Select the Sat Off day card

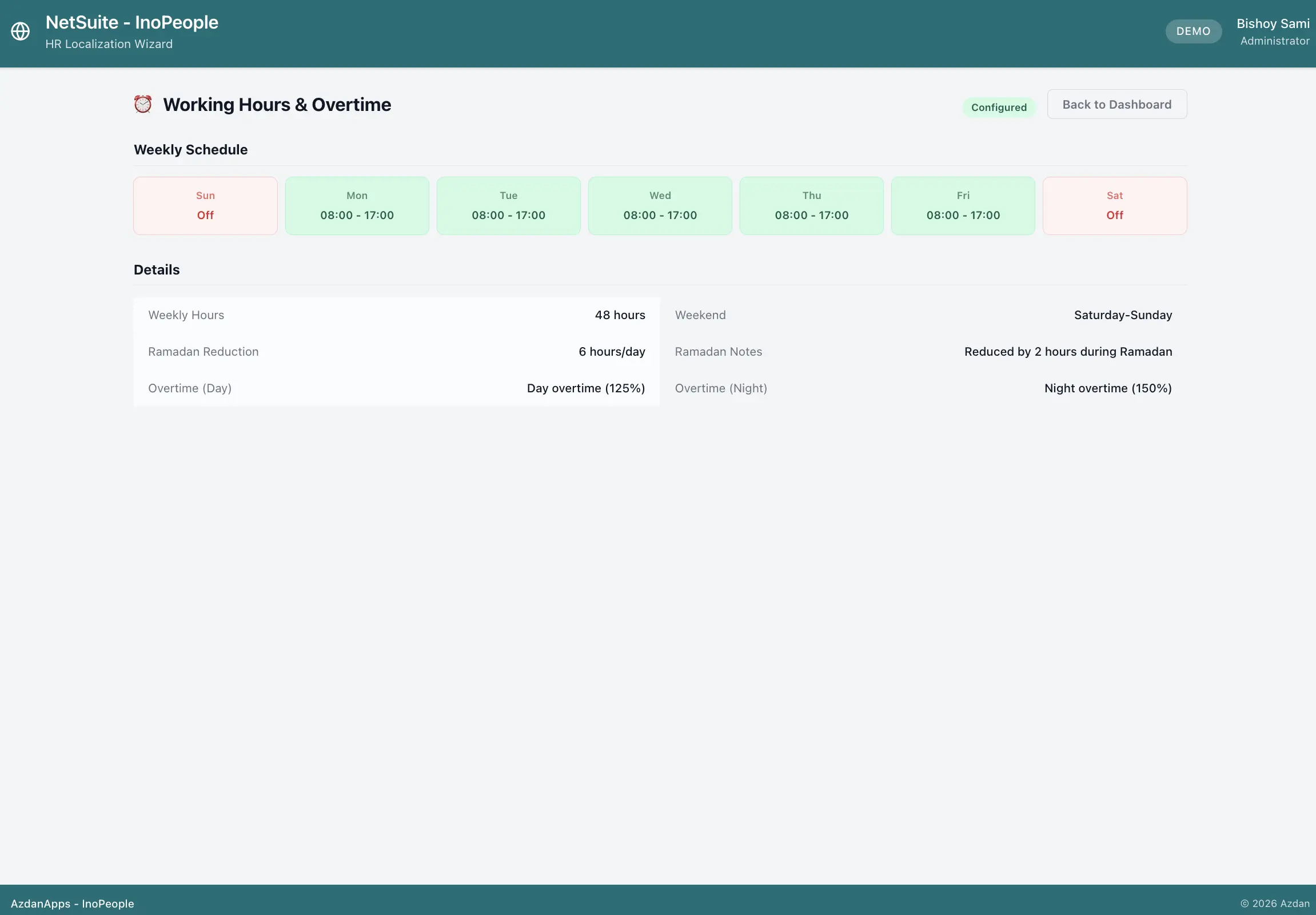tap(1115, 206)
